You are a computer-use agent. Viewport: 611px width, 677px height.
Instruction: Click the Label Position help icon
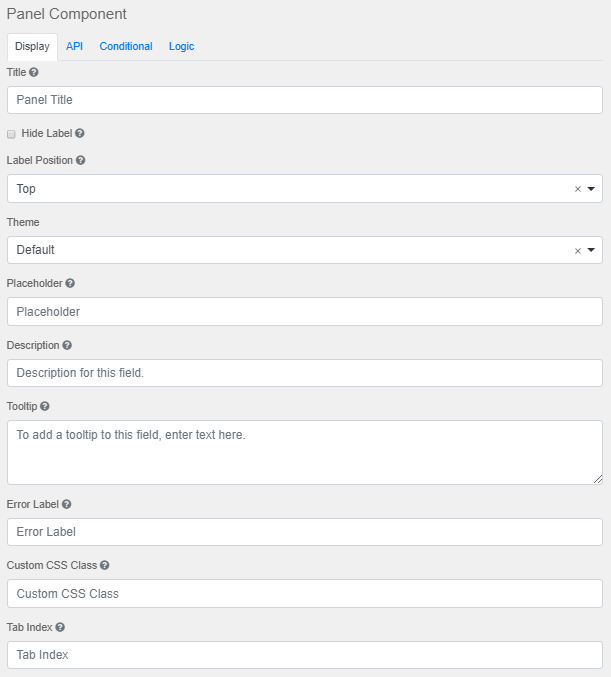pyautogui.click(x=81, y=160)
